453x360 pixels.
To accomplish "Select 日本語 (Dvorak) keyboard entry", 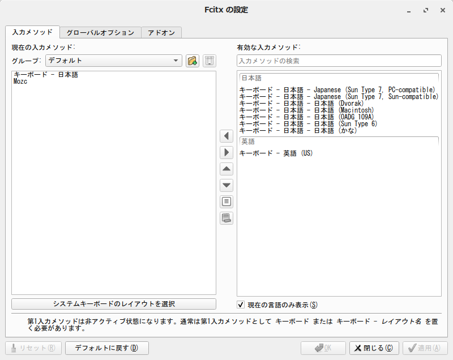I will pos(339,103).
